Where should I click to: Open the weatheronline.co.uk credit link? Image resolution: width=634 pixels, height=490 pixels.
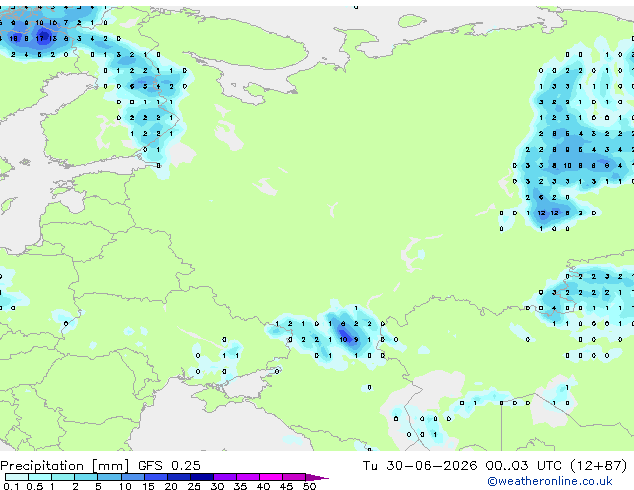coord(550,481)
